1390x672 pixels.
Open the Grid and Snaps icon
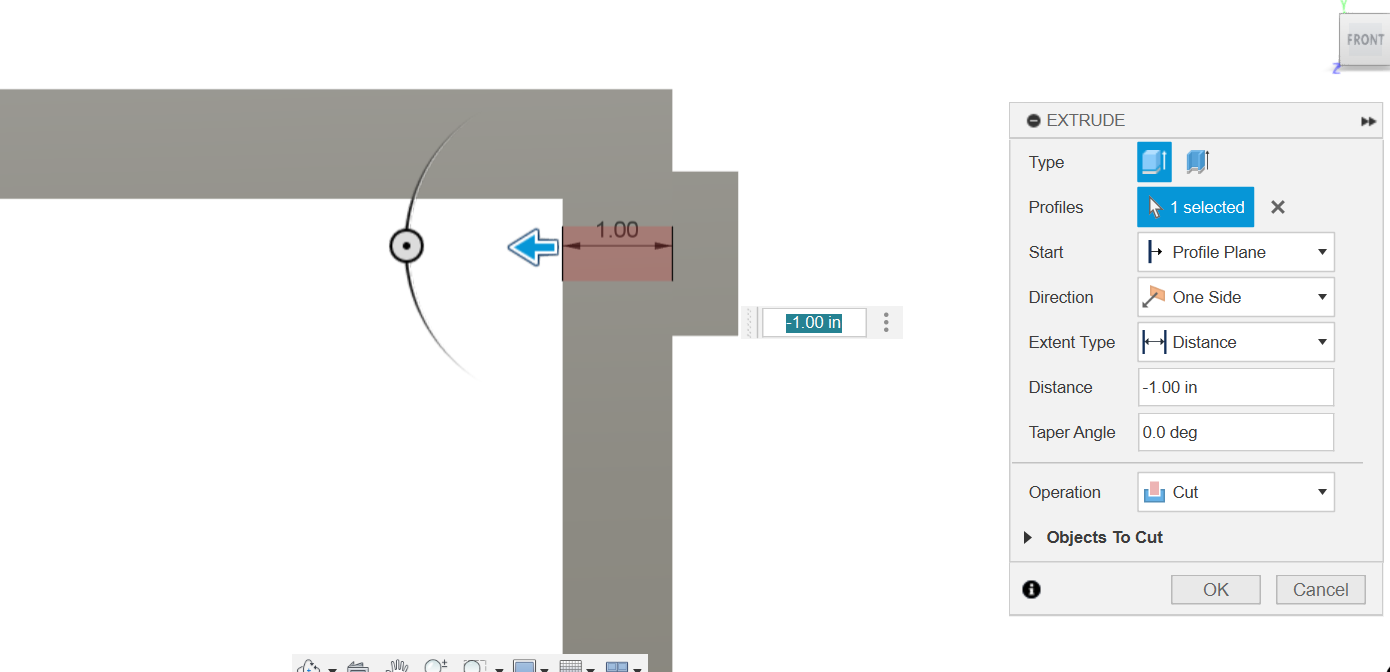click(571, 667)
